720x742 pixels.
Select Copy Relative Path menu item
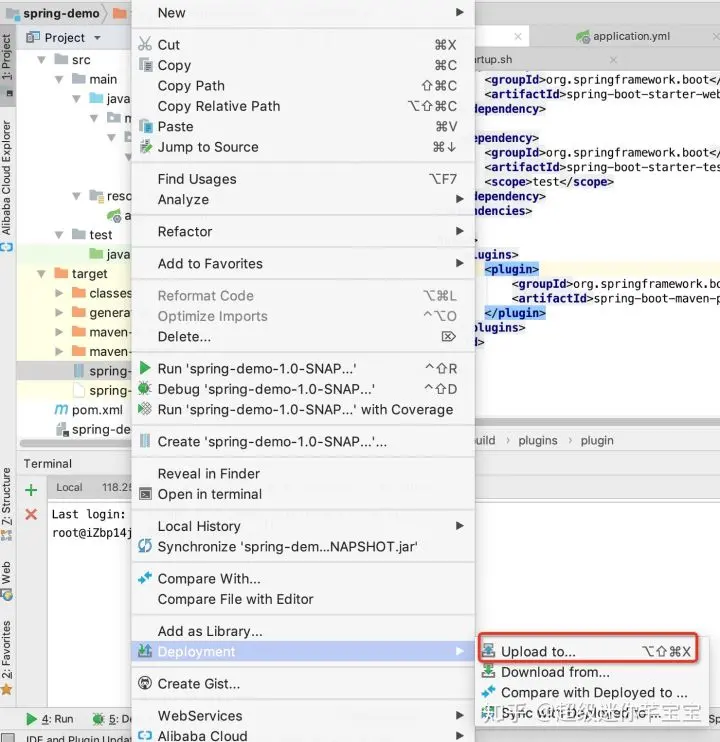click(303, 106)
